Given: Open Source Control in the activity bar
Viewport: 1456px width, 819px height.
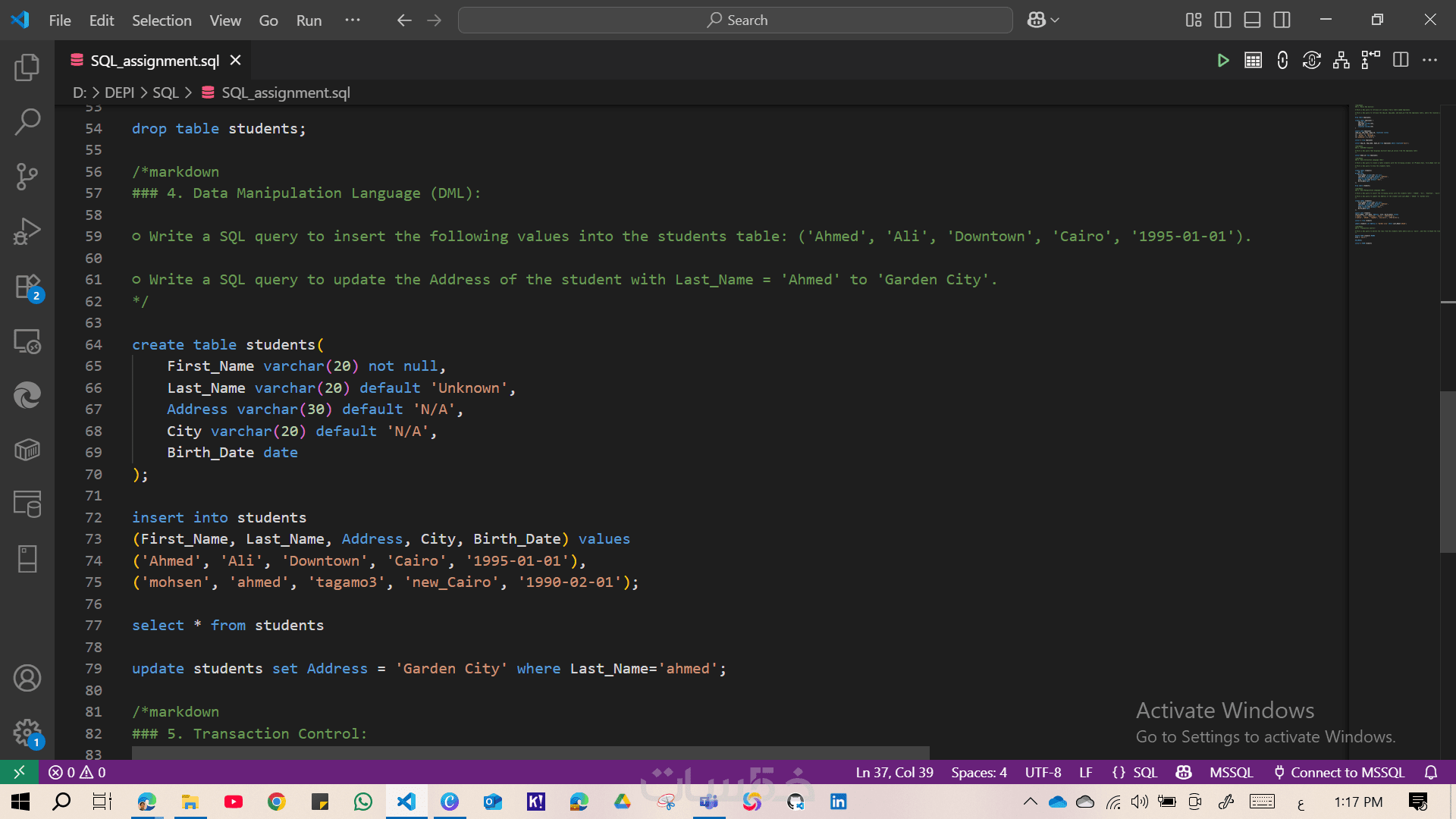Looking at the screenshot, I should pyautogui.click(x=27, y=177).
